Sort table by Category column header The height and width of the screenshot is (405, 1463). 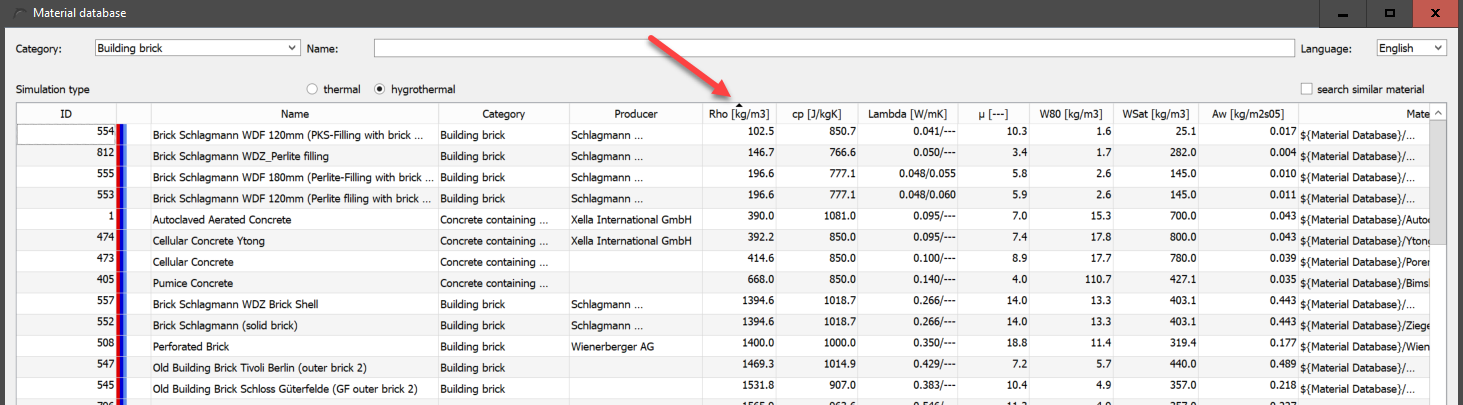click(504, 114)
